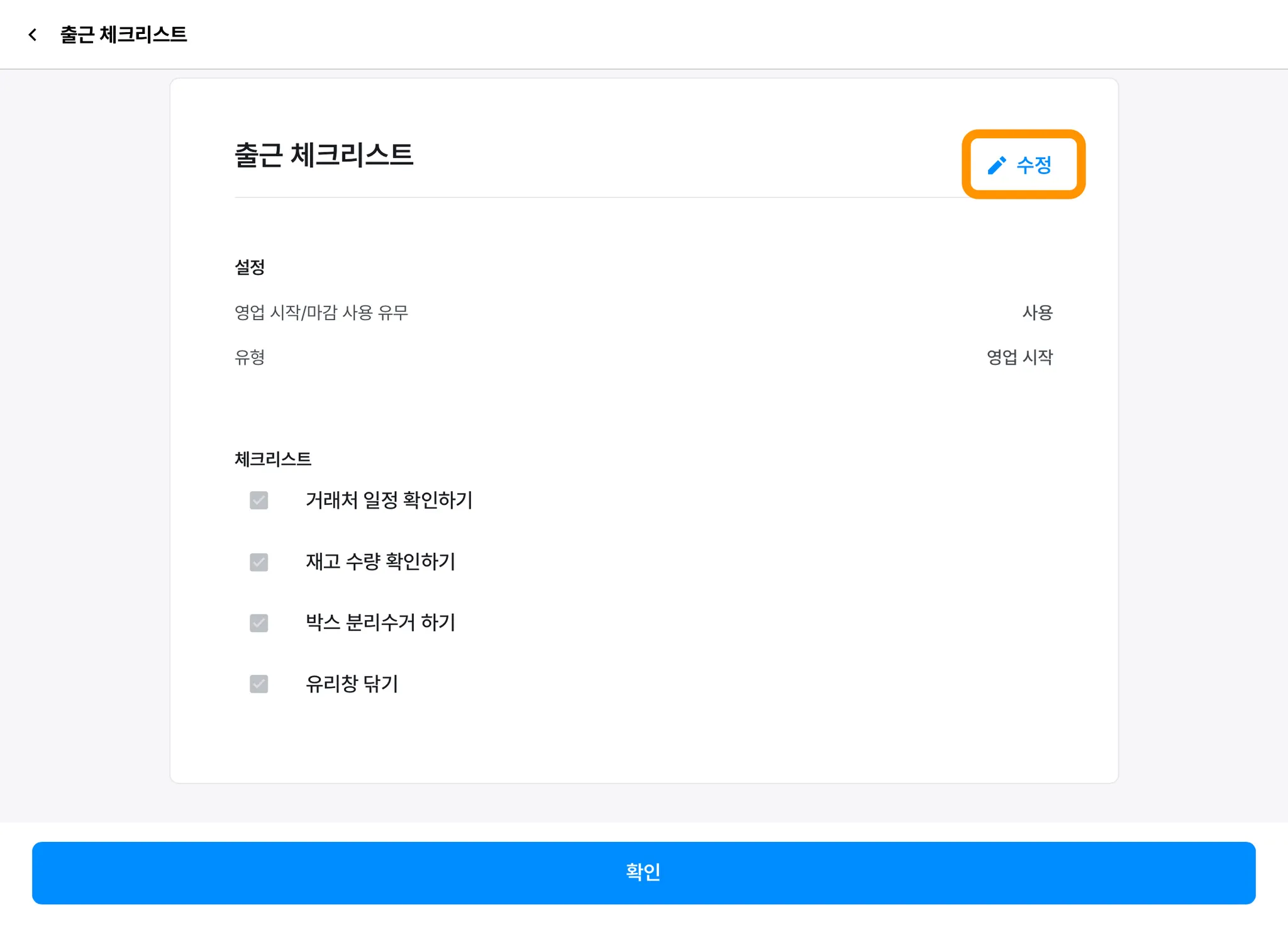Click the 체크리스트 section label
This screenshot has width=1288, height=942.
[x=273, y=459]
